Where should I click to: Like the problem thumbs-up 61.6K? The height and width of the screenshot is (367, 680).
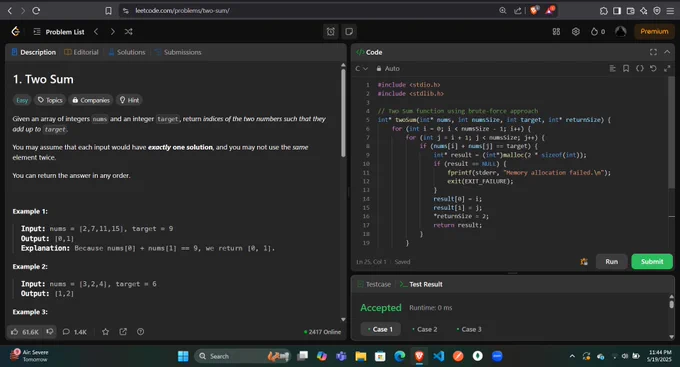pos(25,332)
